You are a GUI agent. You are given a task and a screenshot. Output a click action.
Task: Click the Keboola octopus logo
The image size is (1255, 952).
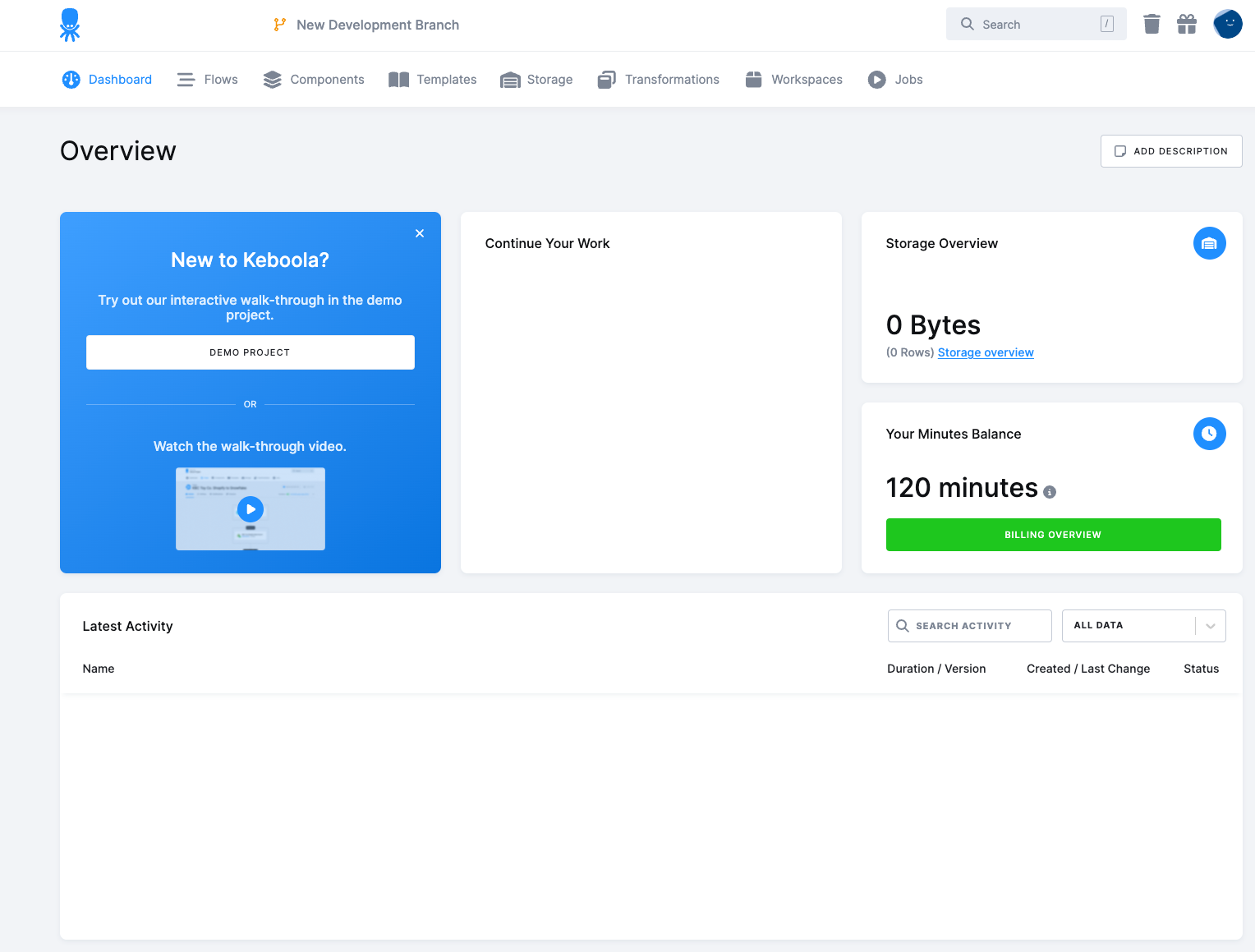(x=70, y=25)
